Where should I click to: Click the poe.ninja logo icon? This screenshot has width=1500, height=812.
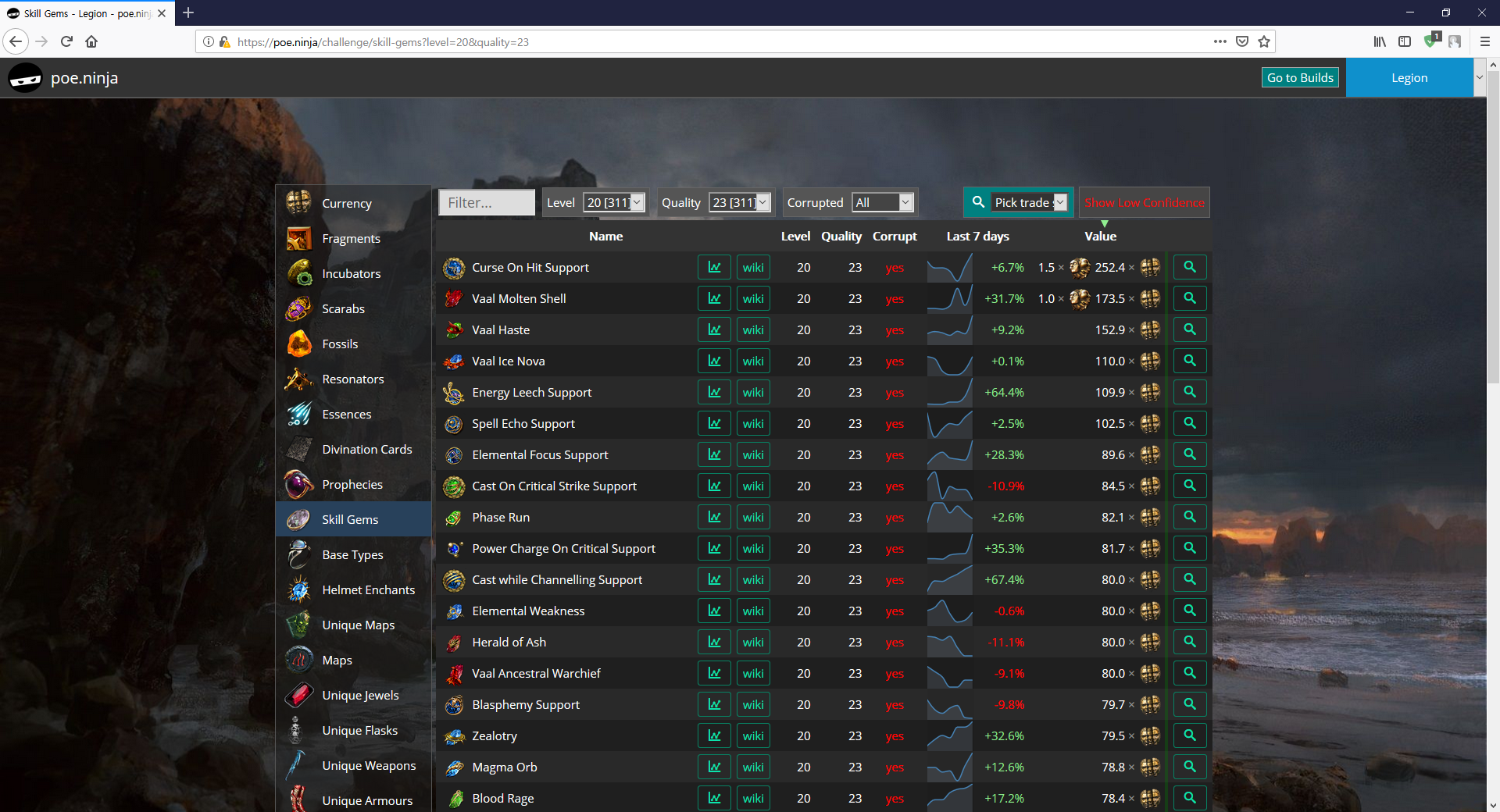click(x=25, y=78)
